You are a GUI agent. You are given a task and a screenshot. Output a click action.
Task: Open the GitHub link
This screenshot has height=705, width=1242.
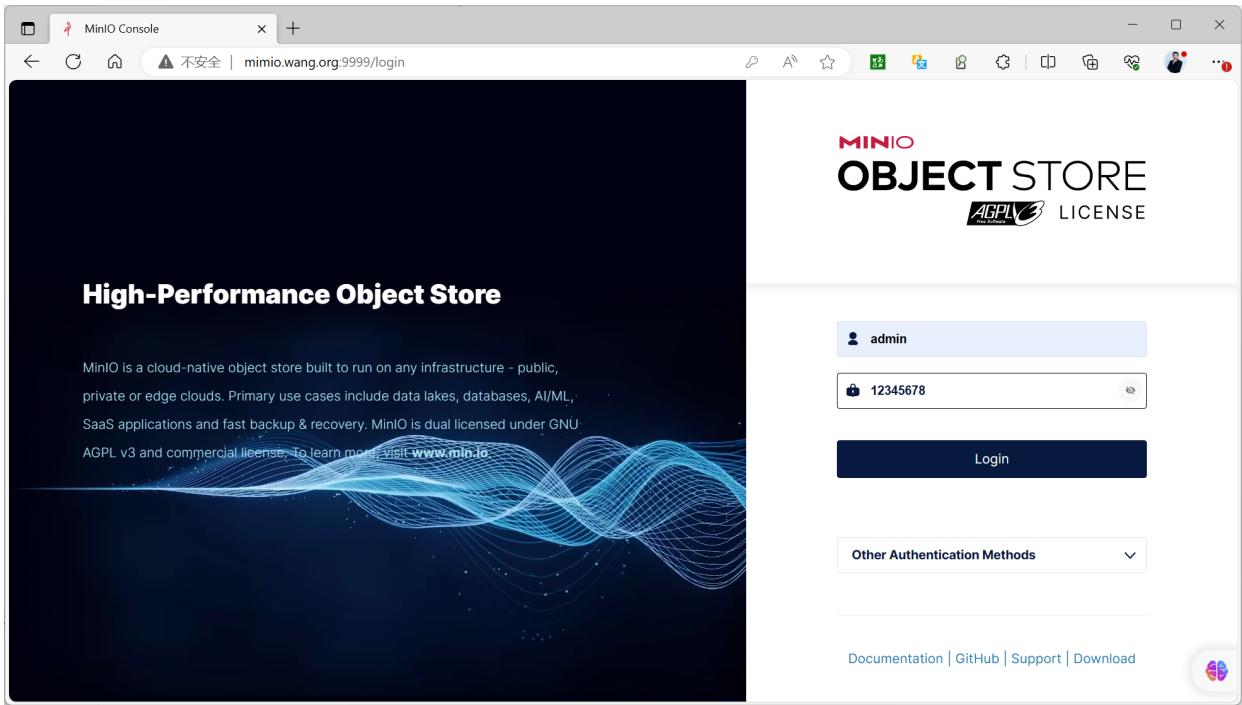click(977, 658)
